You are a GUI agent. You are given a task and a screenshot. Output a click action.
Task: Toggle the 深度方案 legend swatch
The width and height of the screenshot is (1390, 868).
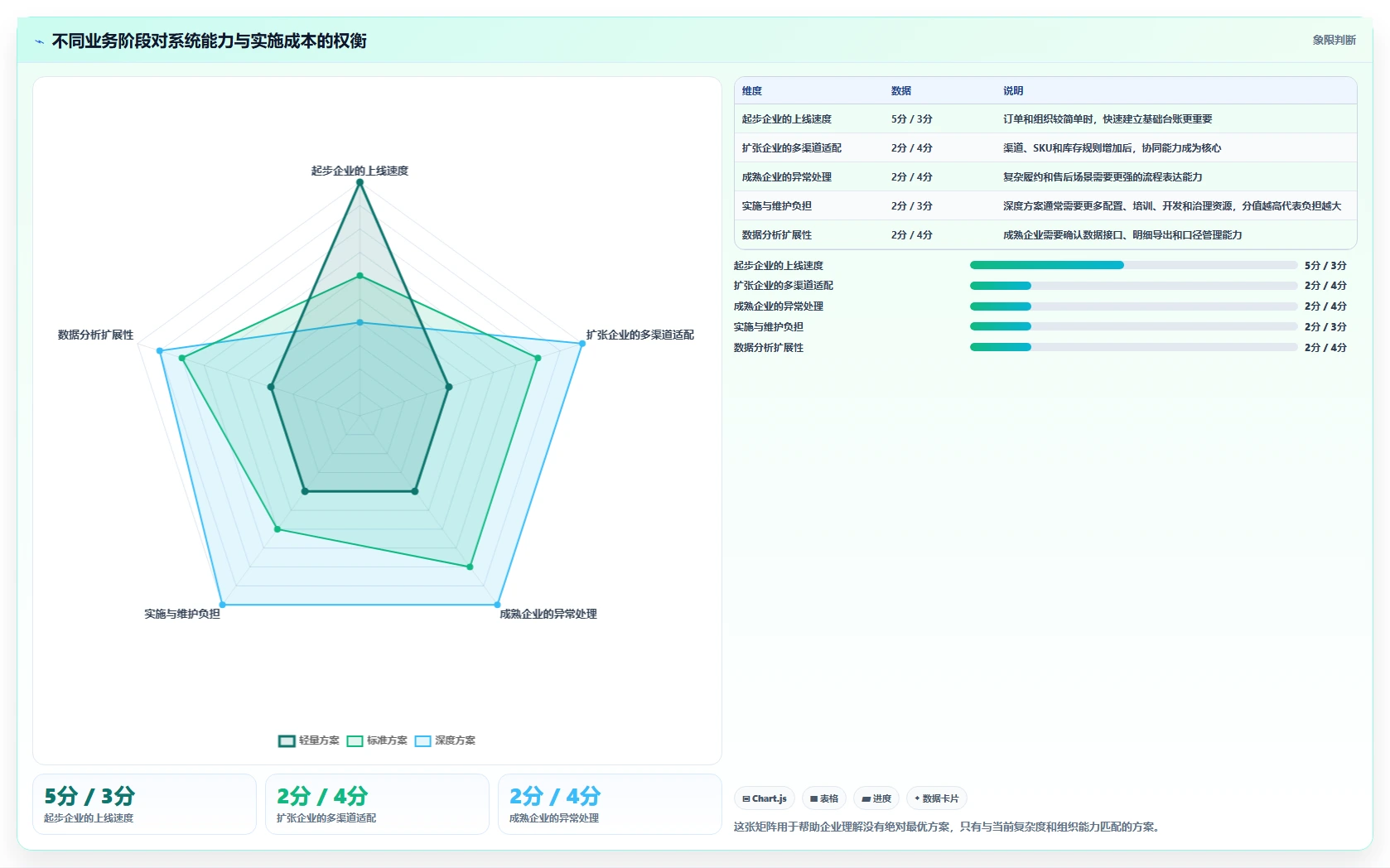click(x=422, y=740)
